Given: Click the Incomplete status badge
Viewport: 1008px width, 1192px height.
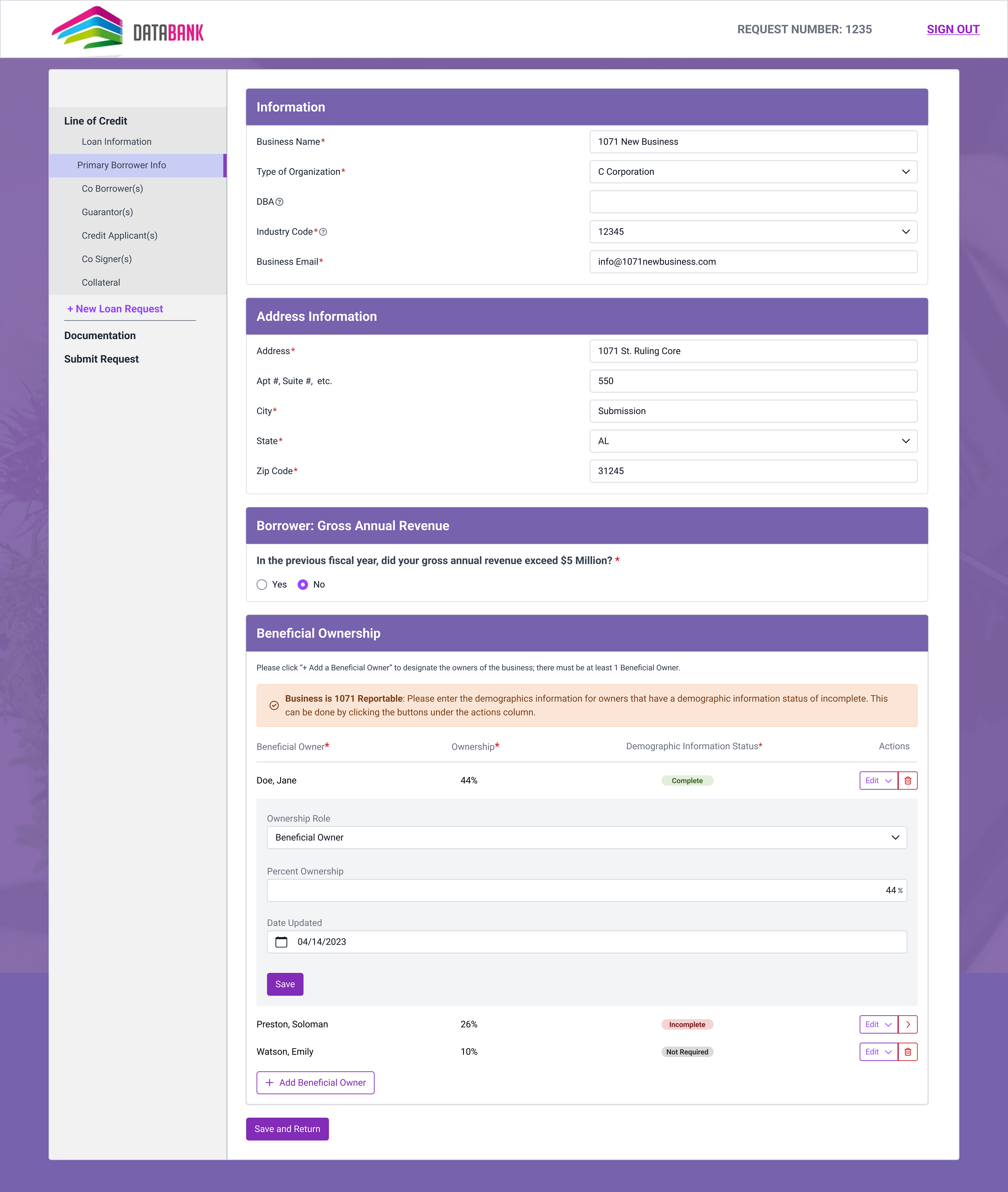Looking at the screenshot, I should click(x=687, y=1024).
